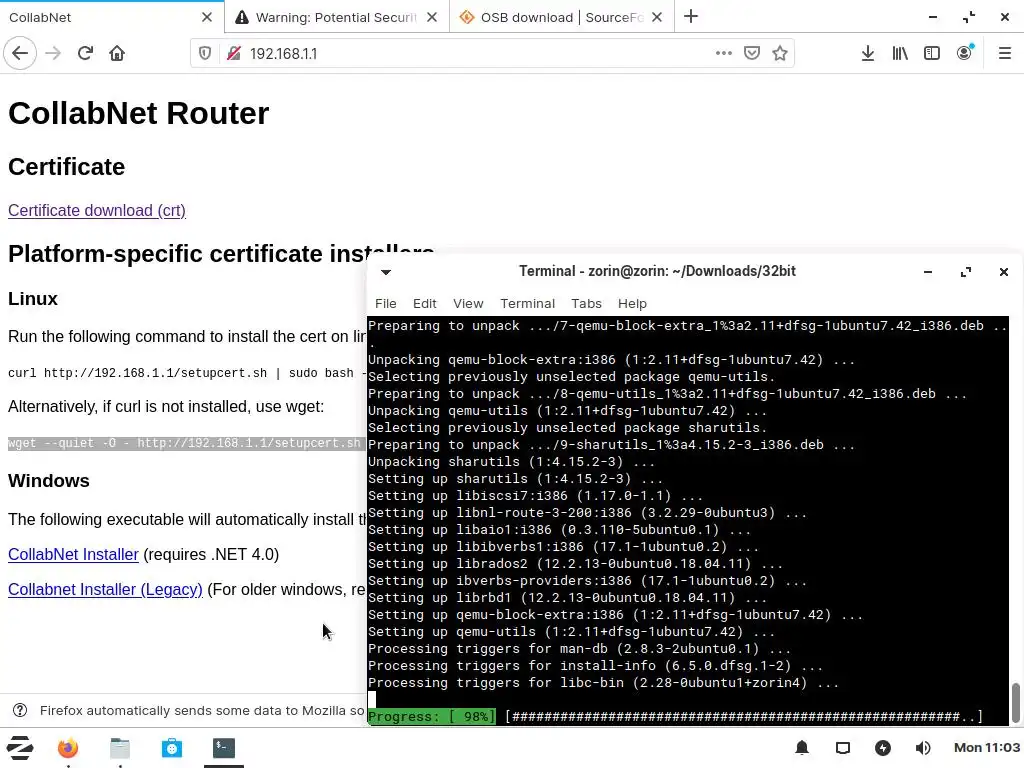This screenshot has width=1024, height=768.
Task: Open the Terminal window dropdown arrow
Action: 386,272
